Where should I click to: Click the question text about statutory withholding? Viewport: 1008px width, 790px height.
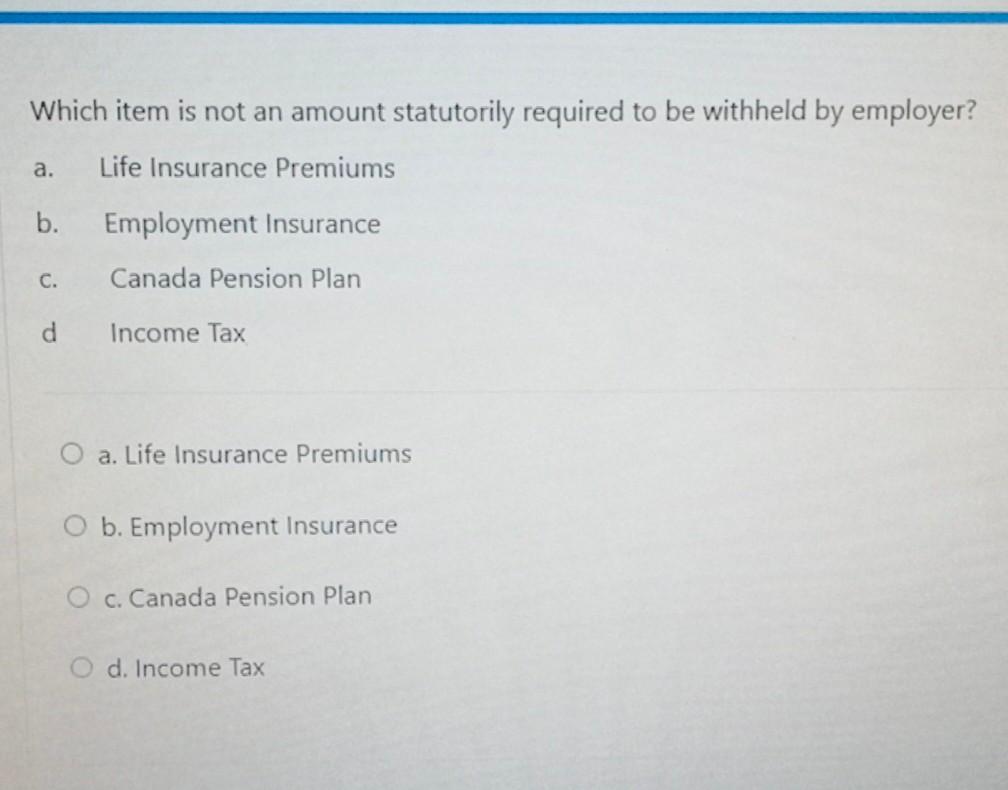coord(503,112)
